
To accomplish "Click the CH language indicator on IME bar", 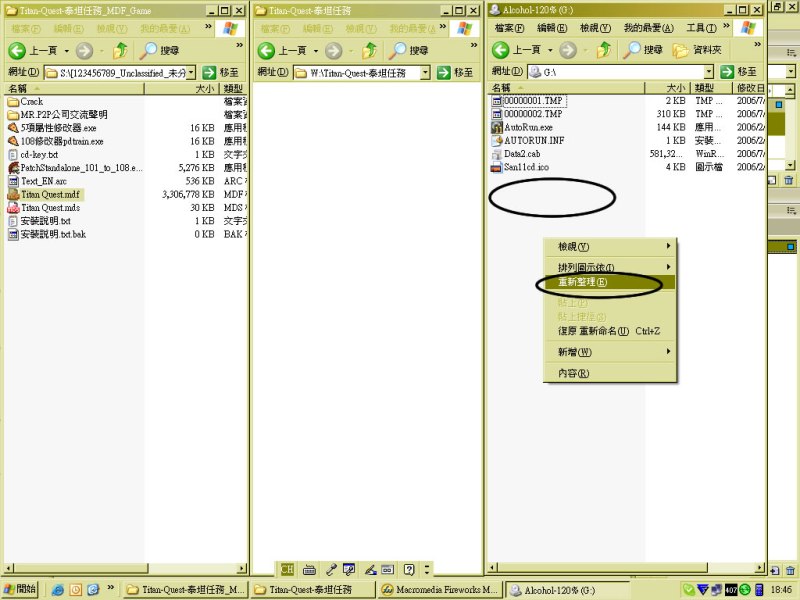I will tap(287, 569).
